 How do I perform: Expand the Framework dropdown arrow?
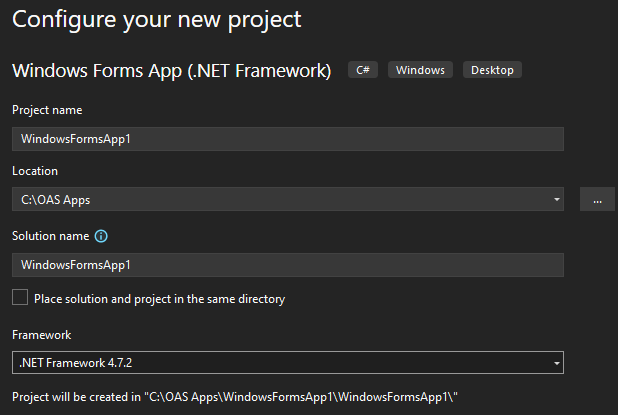coord(556,362)
